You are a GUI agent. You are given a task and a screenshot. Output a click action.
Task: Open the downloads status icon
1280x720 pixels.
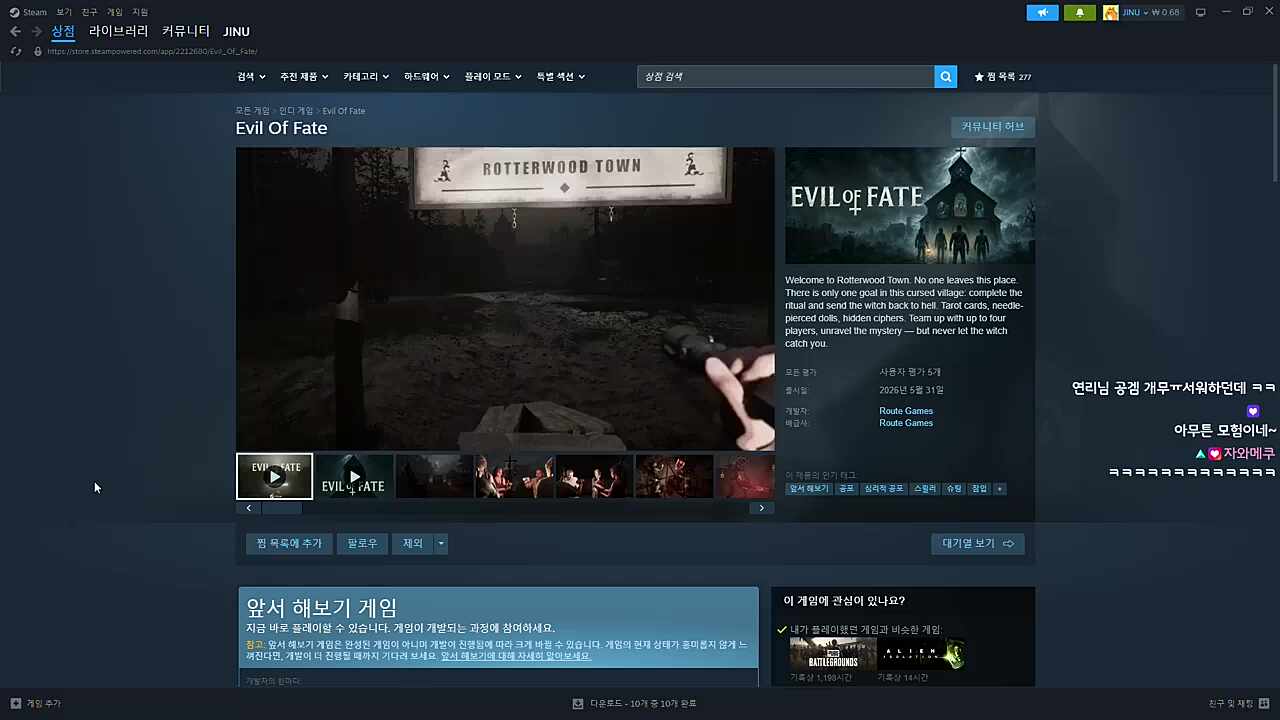(x=578, y=703)
